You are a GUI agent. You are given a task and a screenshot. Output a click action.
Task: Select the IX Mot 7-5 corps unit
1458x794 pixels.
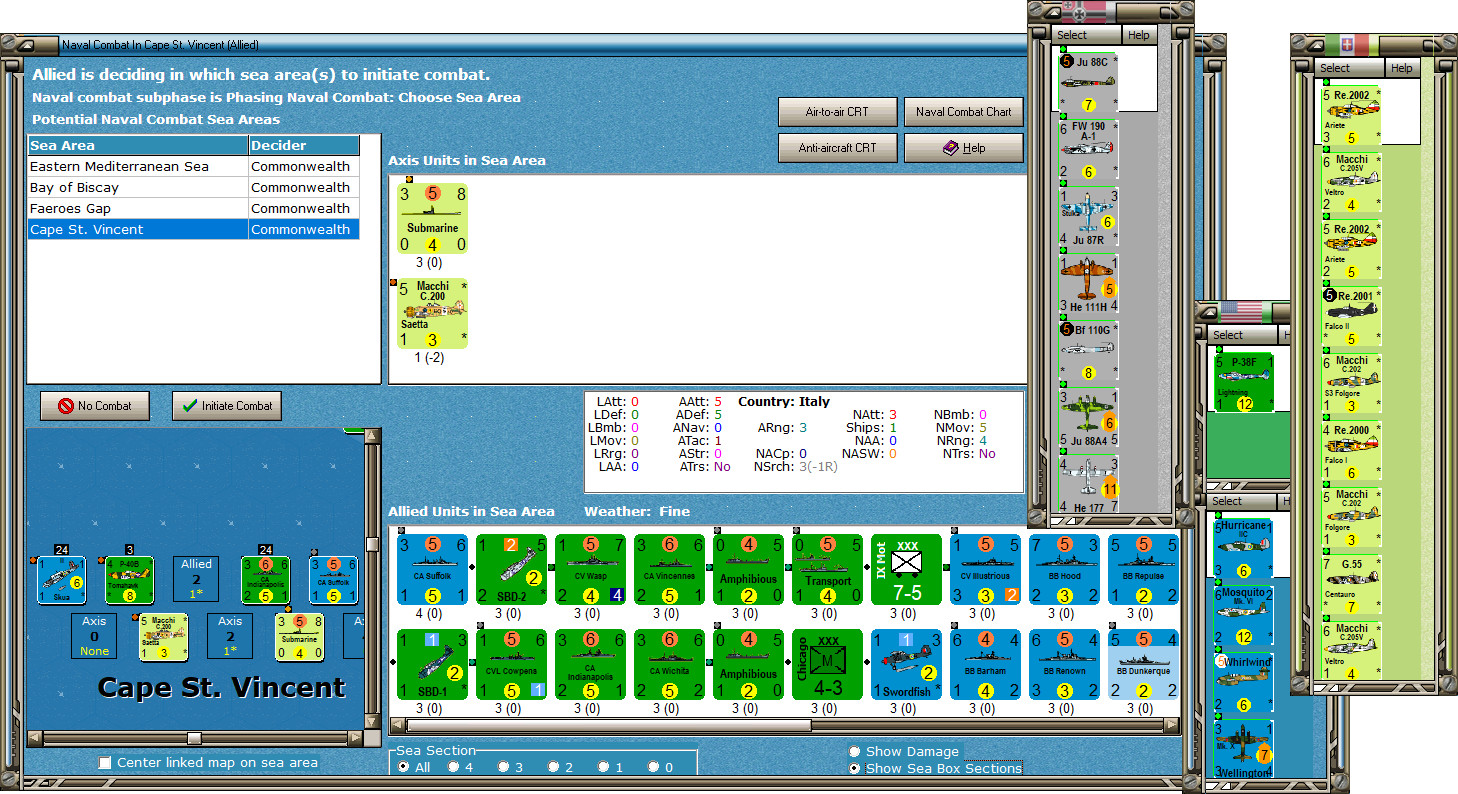[x=906, y=568]
